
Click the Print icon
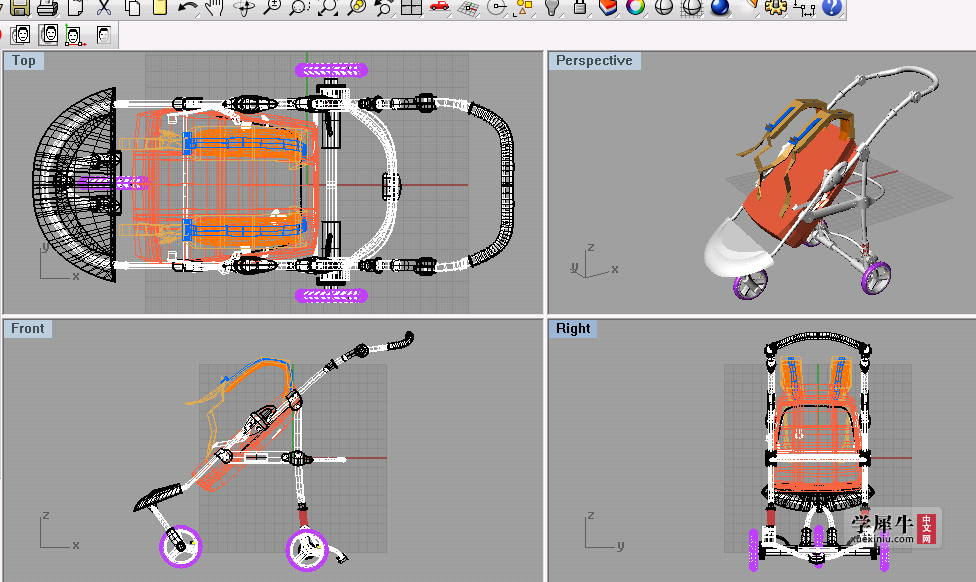(48, 7)
